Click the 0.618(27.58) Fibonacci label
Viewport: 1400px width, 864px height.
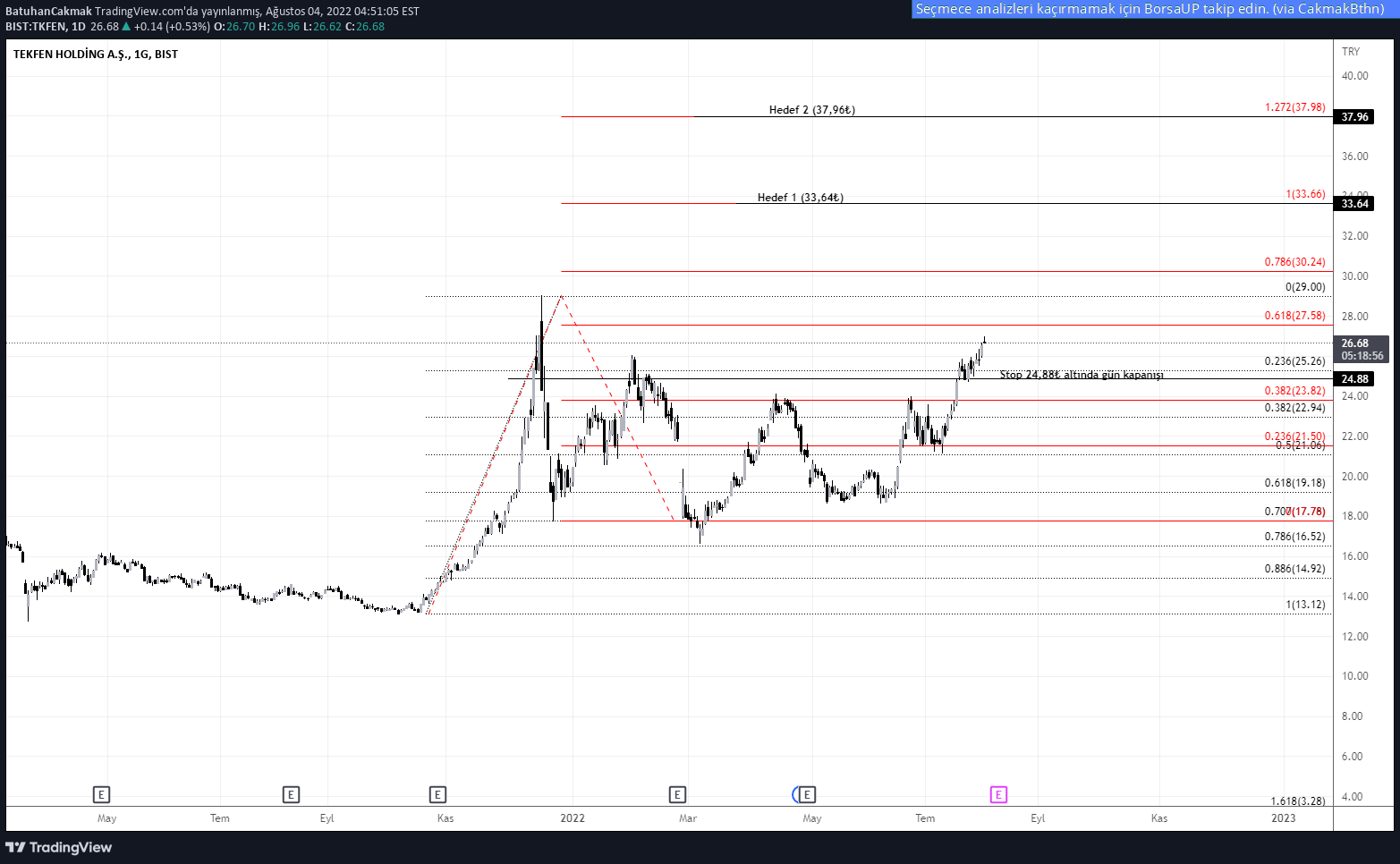click(x=1295, y=315)
